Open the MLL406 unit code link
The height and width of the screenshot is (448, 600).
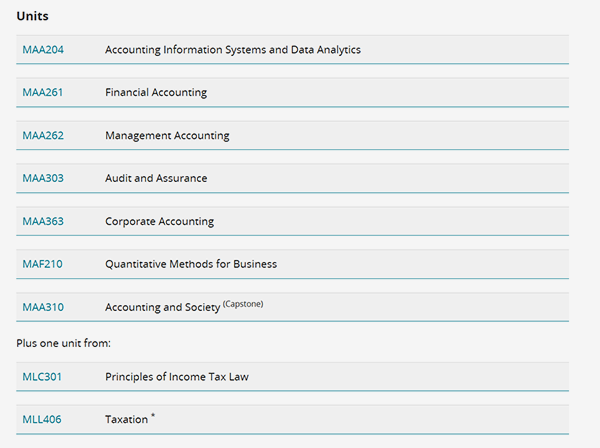(42, 420)
